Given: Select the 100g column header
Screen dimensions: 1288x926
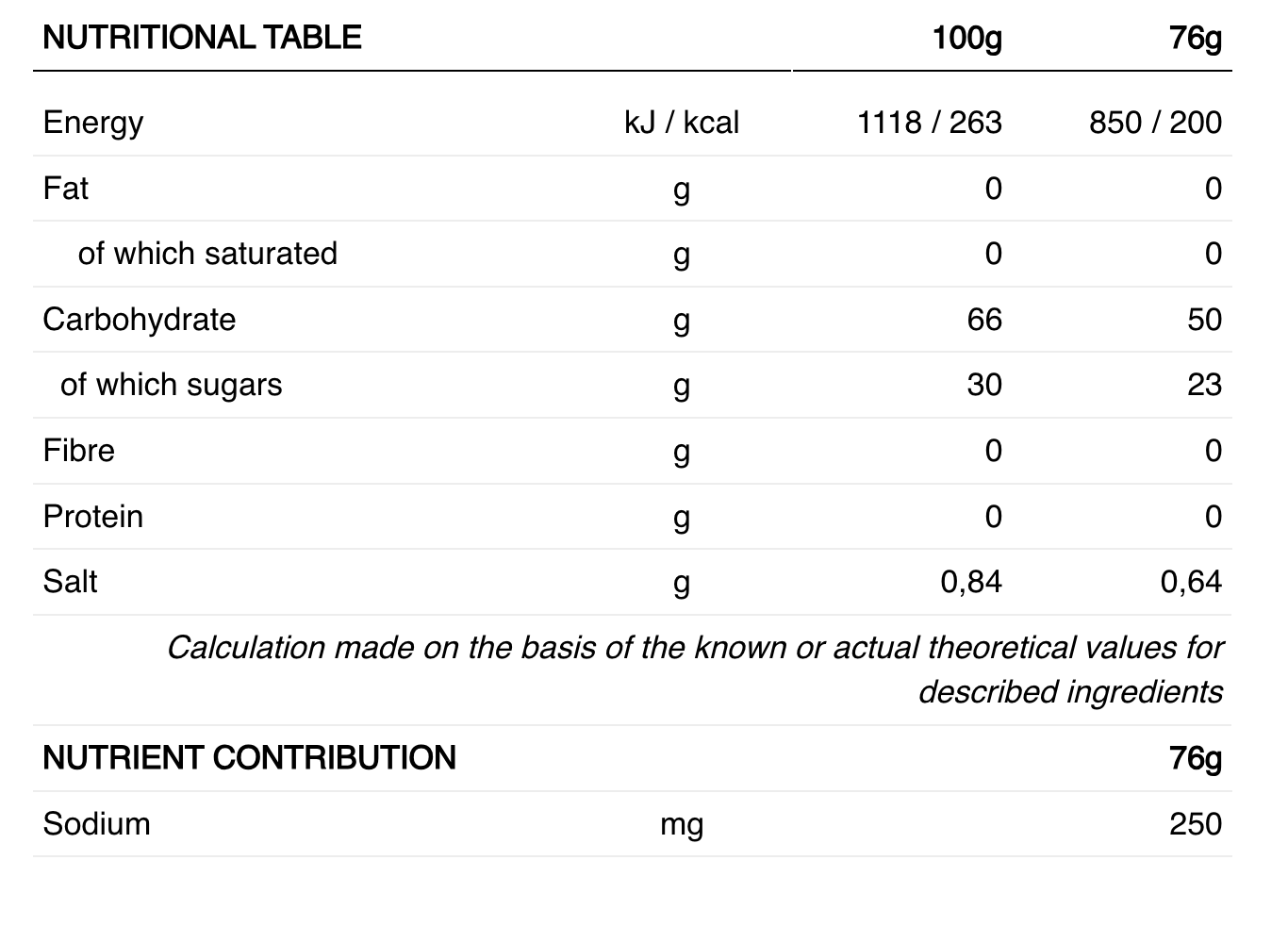Looking at the screenshot, I should pos(966,38).
